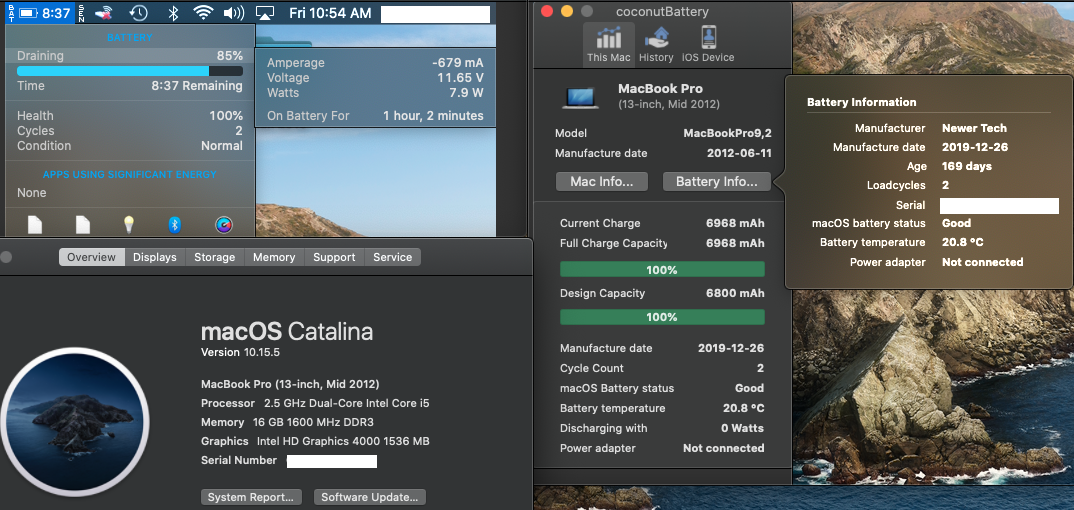Image resolution: width=1074 pixels, height=510 pixels.
Task: Click the blue Bluetooth icon in battery panel
Action: [175, 225]
